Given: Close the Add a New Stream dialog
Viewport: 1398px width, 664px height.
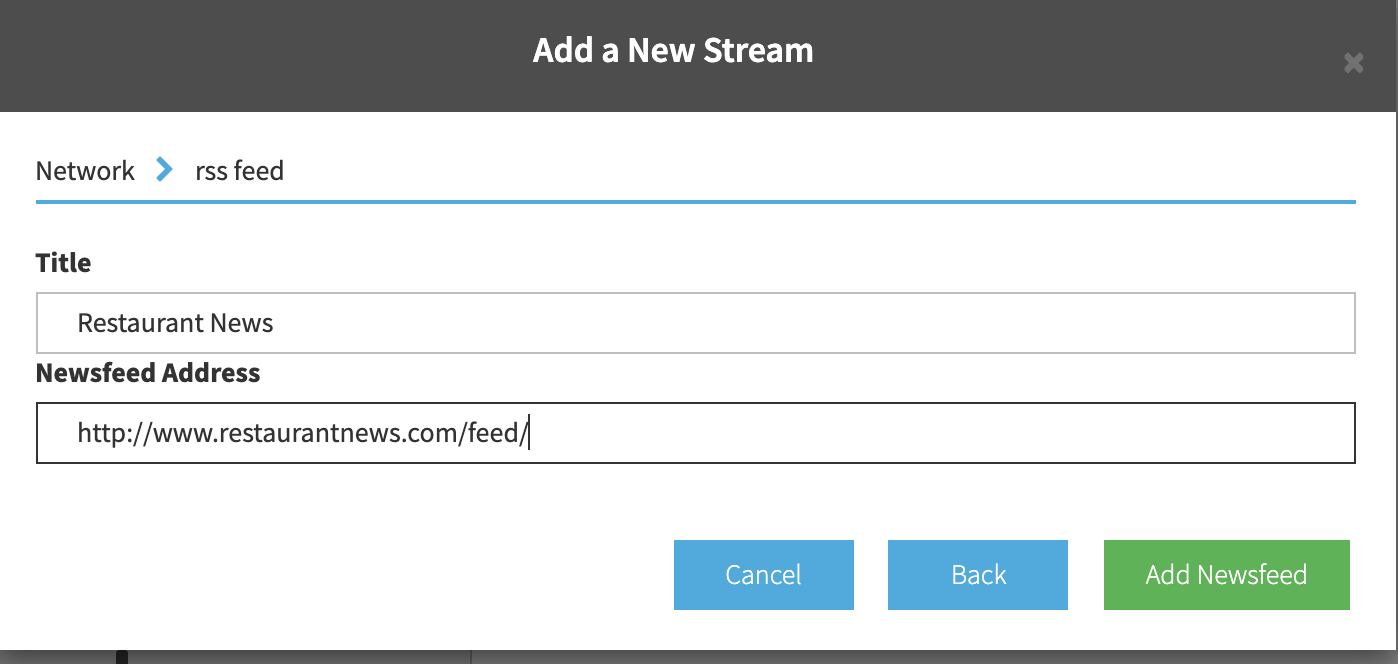Looking at the screenshot, I should (x=1353, y=64).
